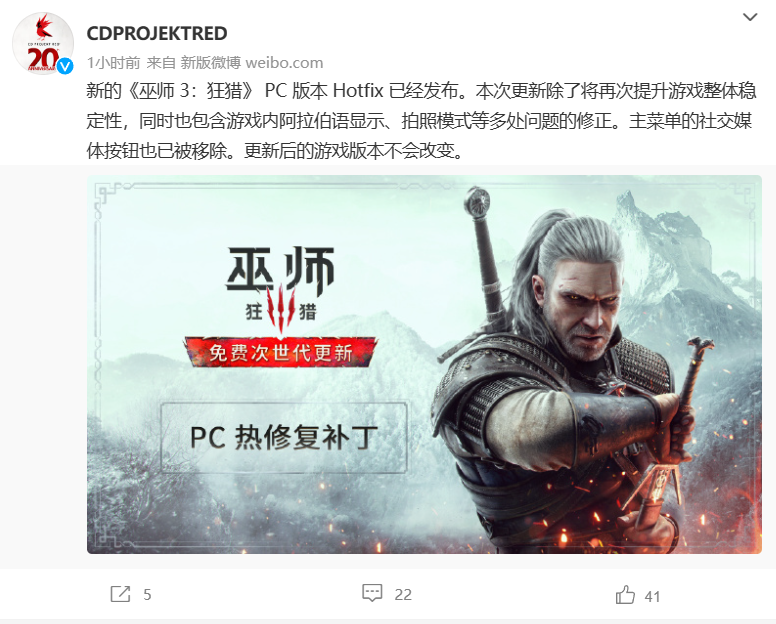Open comments via speech bubble icon
The width and height of the screenshot is (776, 624).
pos(372,593)
